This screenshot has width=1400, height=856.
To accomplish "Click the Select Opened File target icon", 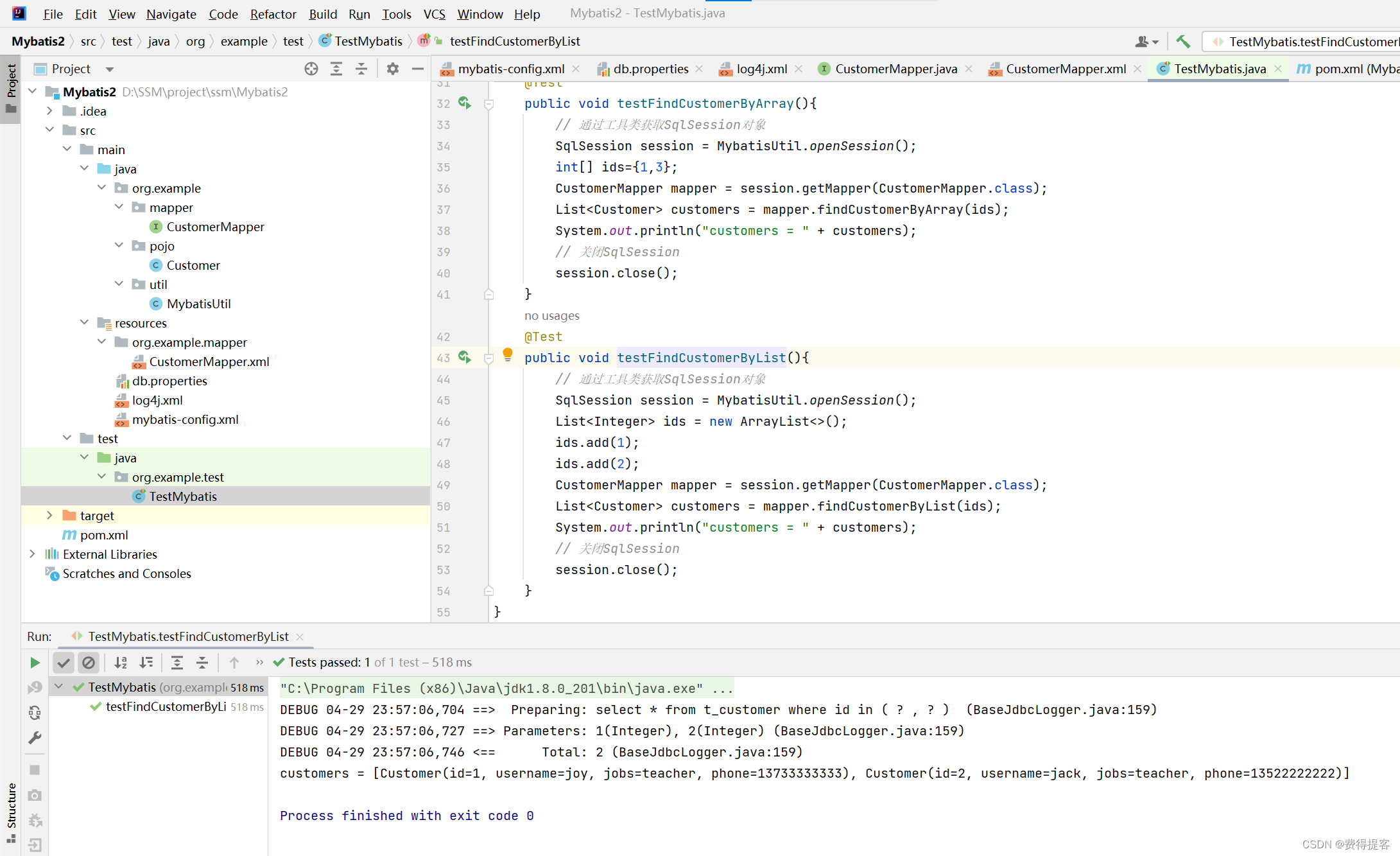I will 311,69.
